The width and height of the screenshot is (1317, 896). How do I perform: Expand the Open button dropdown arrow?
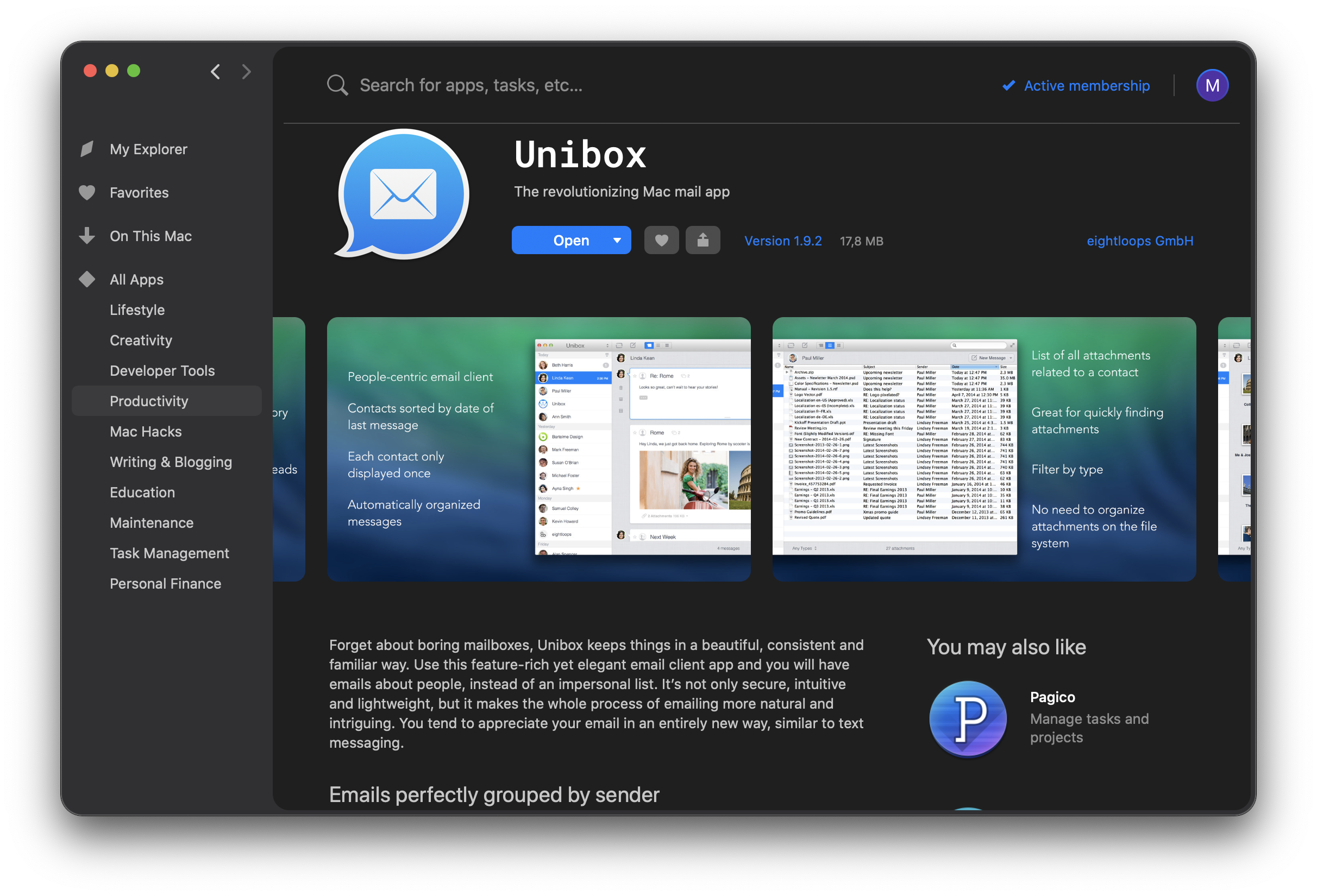coord(617,241)
